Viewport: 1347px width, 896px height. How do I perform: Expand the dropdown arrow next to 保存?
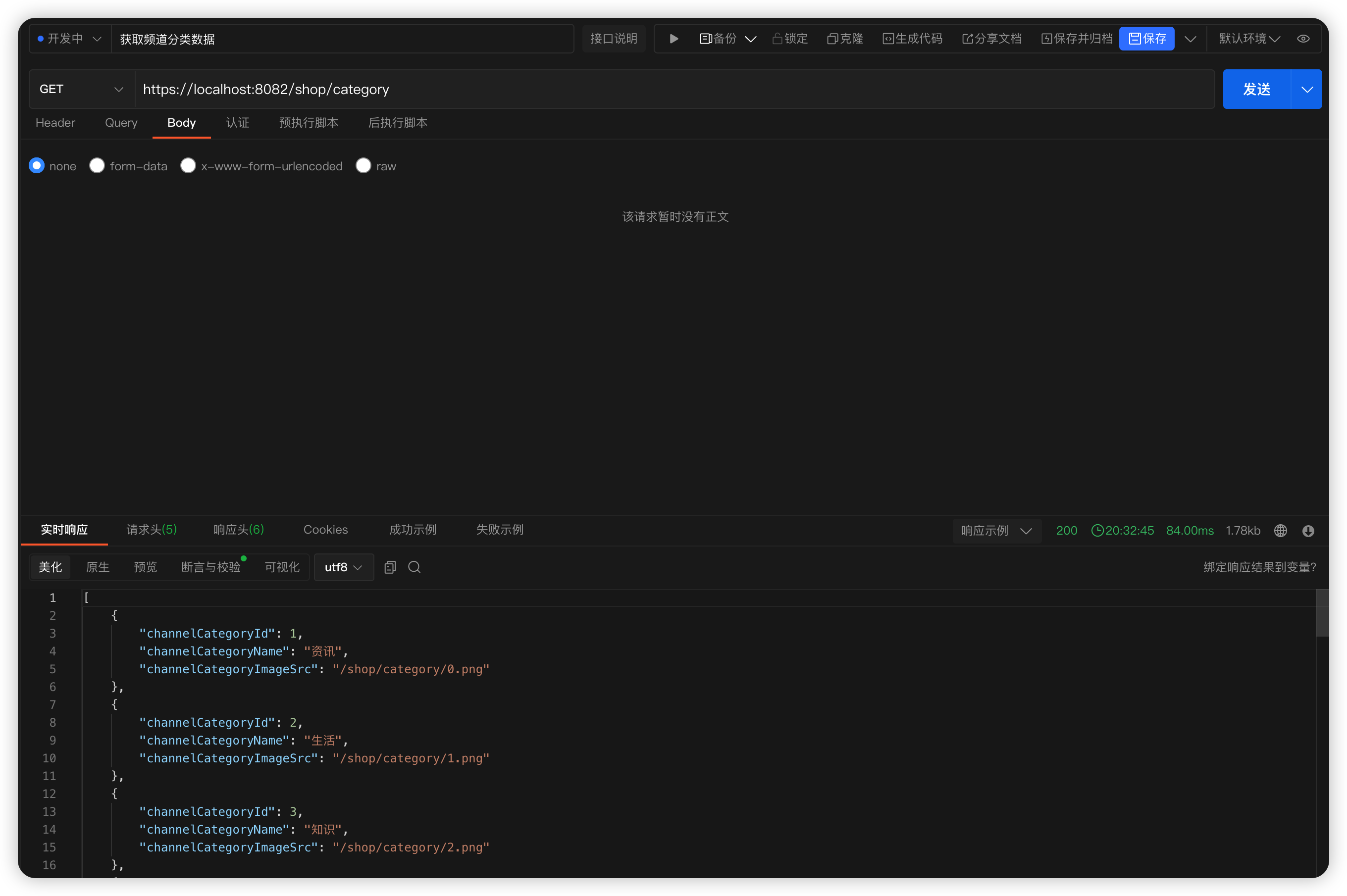pyautogui.click(x=1191, y=39)
